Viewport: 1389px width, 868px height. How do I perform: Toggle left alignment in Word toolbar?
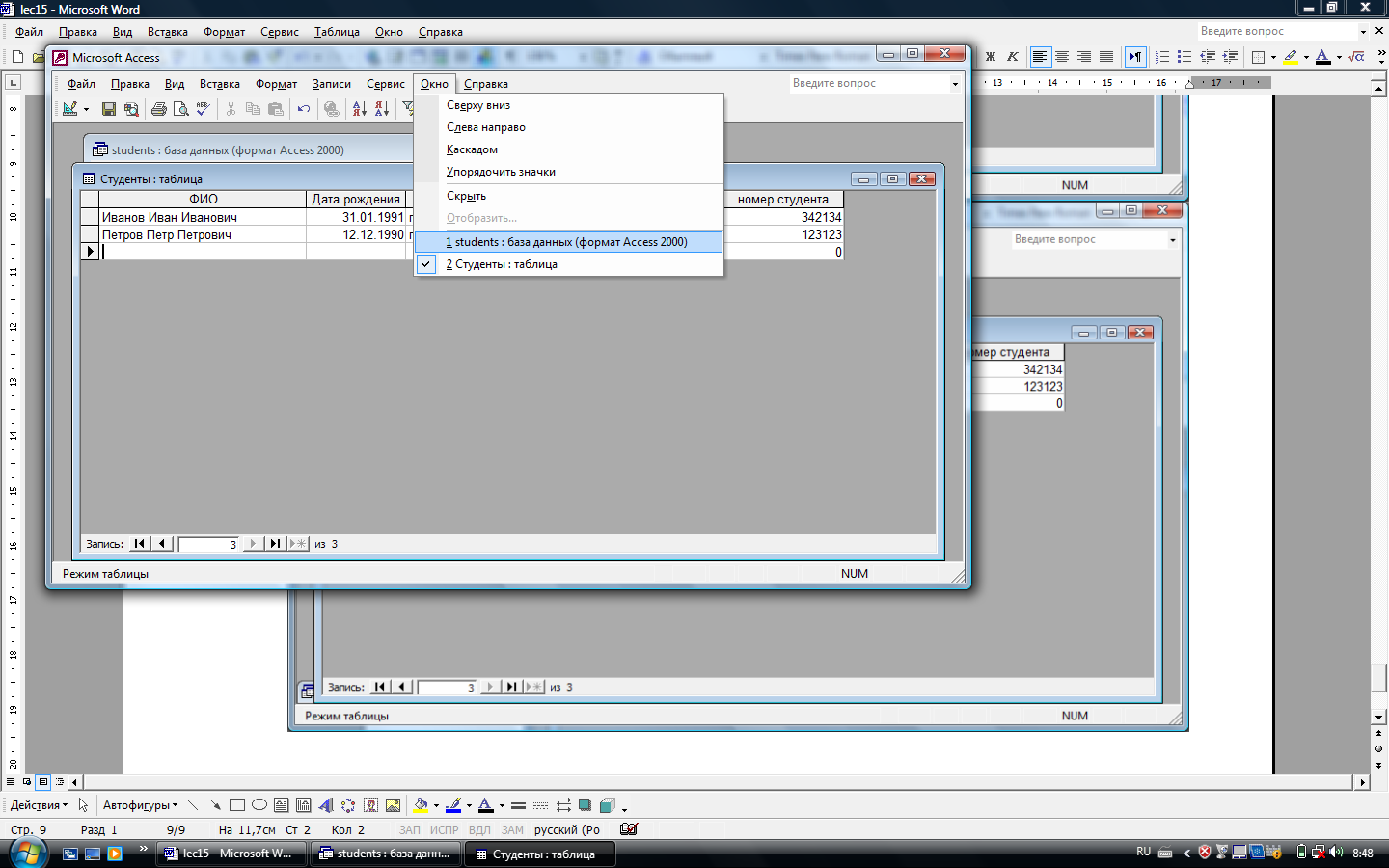click(1040, 57)
